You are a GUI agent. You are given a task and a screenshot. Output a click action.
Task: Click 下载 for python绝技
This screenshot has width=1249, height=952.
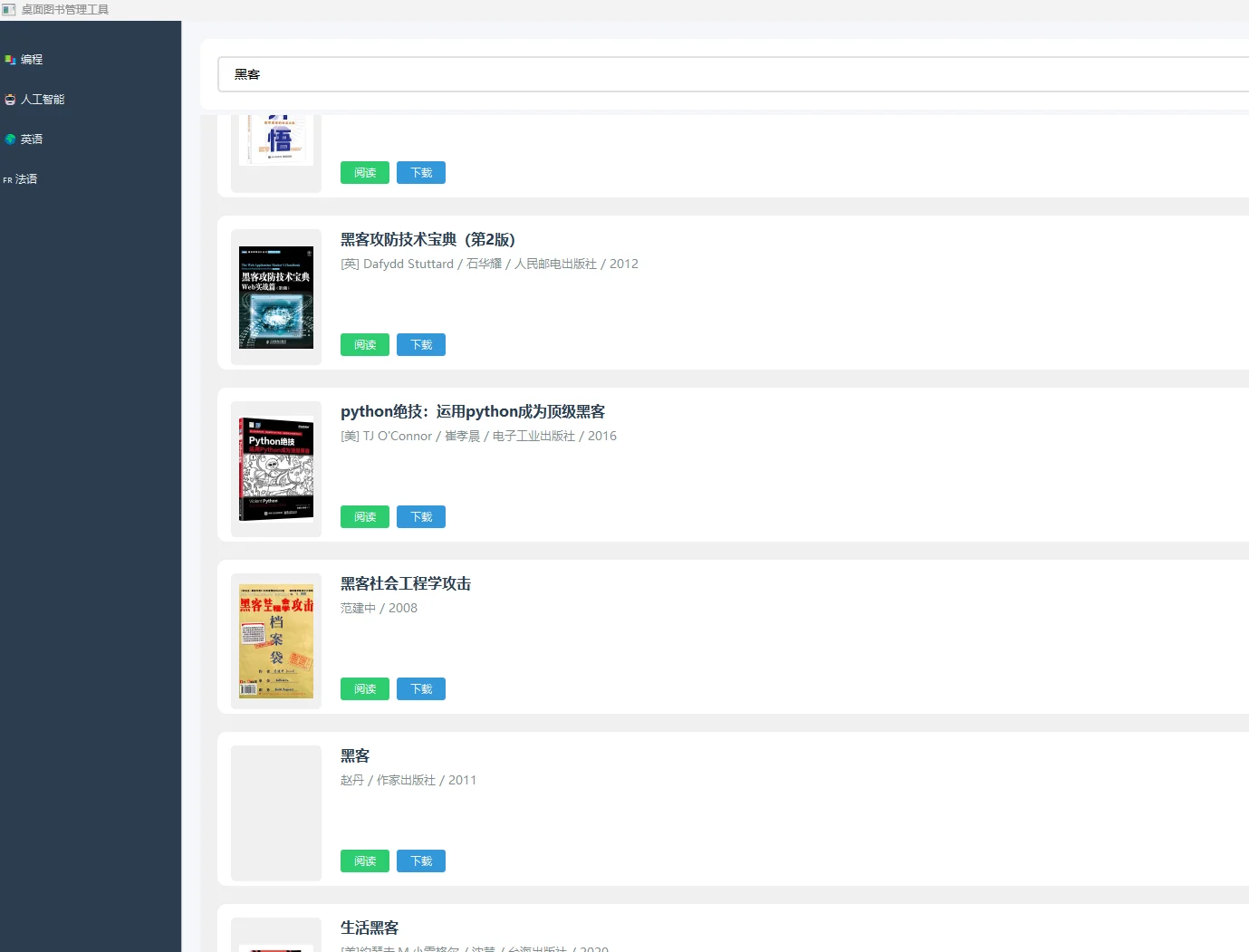coord(421,517)
